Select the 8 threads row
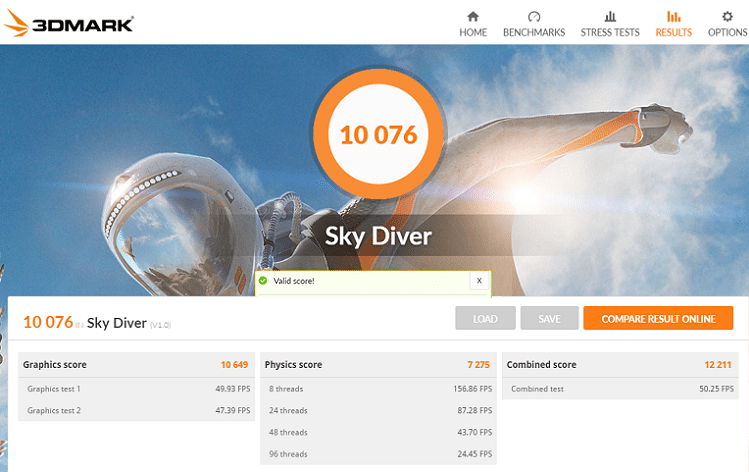Image resolution: width=749 pixels, height=472 pixels. click(x=378, y=389)
